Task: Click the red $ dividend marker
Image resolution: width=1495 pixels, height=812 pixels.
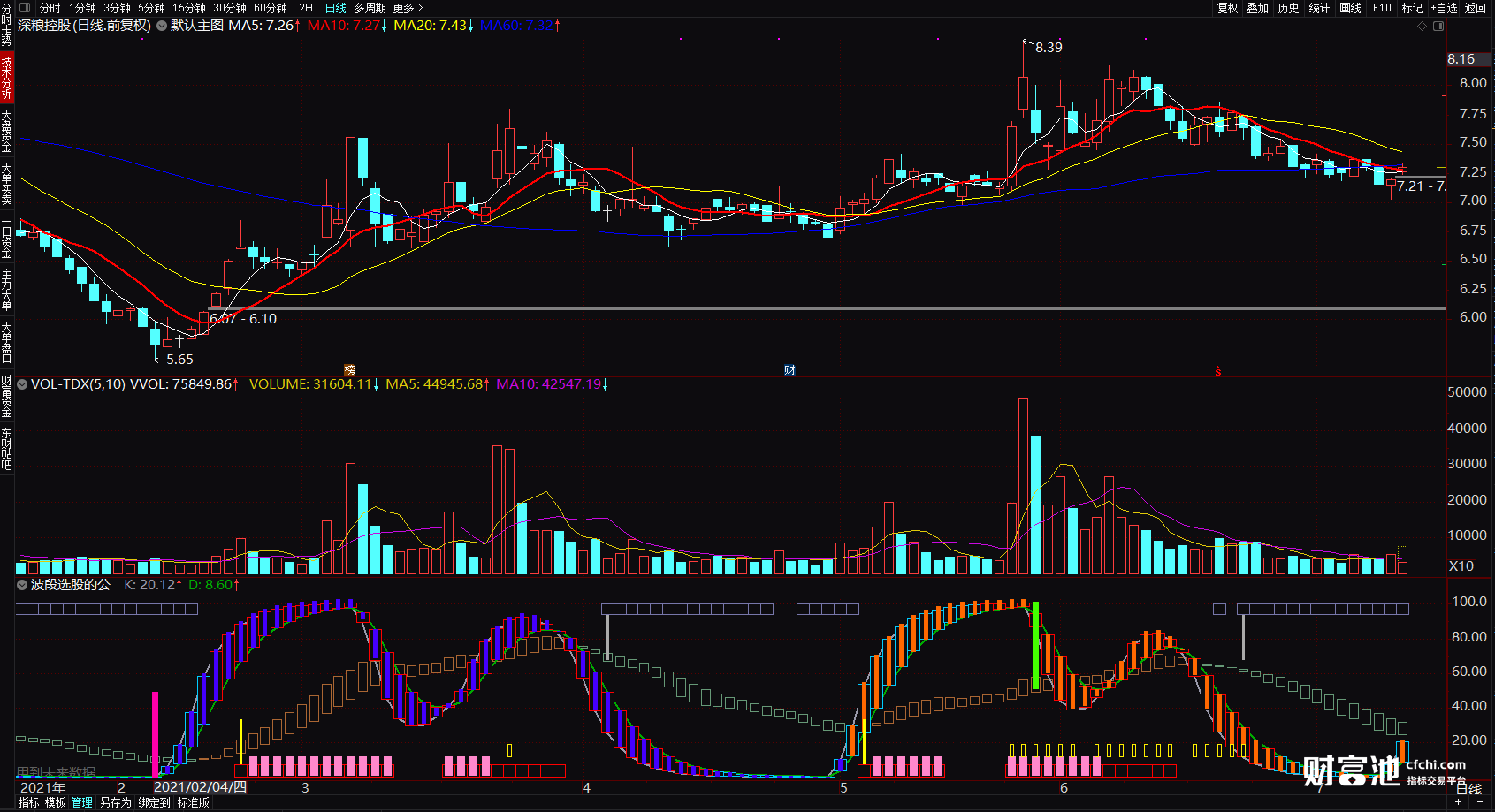Action: pyautogui.click(x=1218, y=371)
